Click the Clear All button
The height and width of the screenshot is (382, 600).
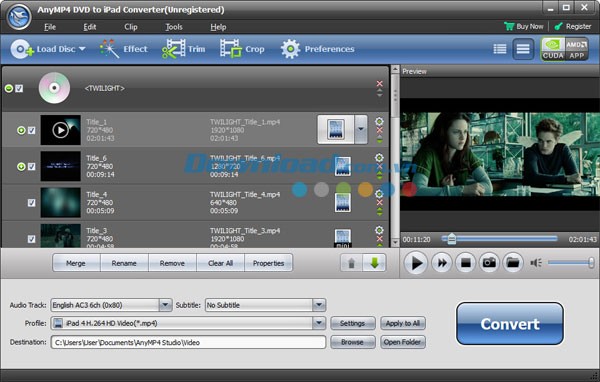(220, 263)
